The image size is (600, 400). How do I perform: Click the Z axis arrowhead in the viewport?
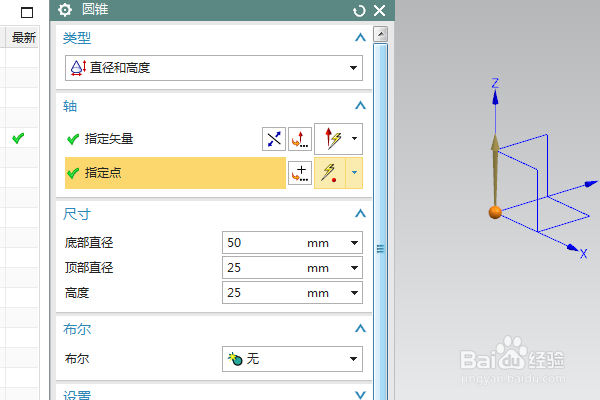click(495, 98)
